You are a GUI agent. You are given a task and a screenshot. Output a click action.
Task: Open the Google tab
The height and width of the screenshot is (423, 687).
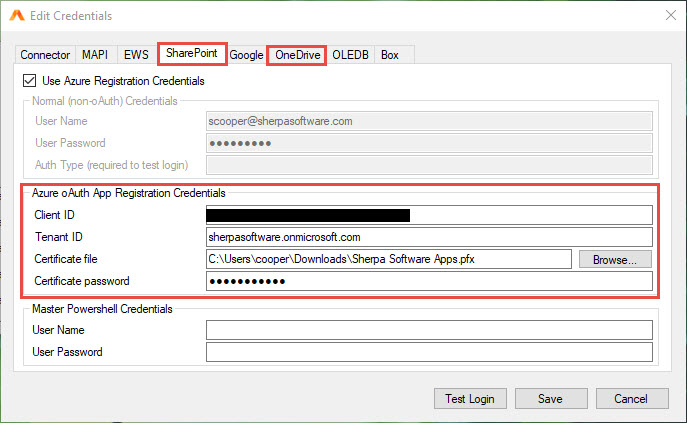tap(246, 55)
